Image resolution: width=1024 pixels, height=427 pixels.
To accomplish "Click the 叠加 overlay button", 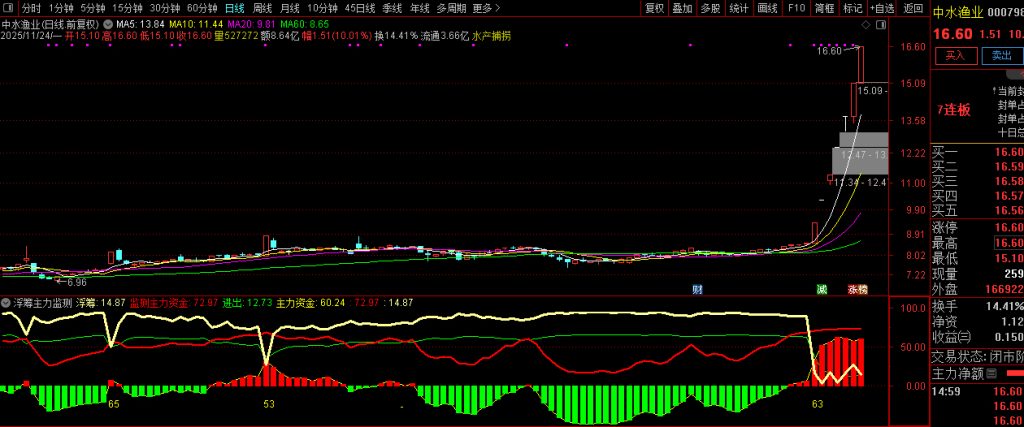I will (682, 8).
